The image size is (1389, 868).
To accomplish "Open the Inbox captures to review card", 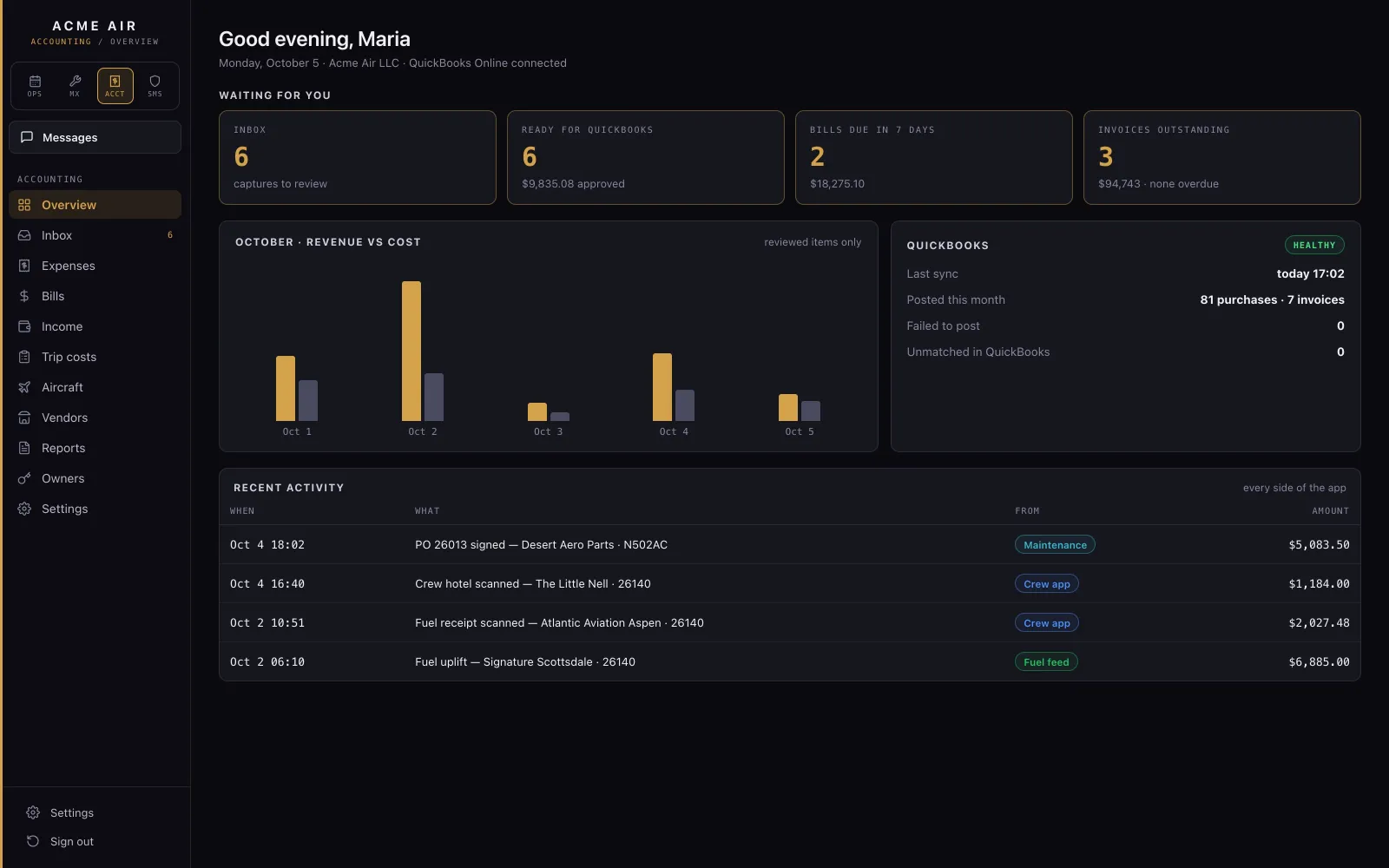I will pos(358,157).
